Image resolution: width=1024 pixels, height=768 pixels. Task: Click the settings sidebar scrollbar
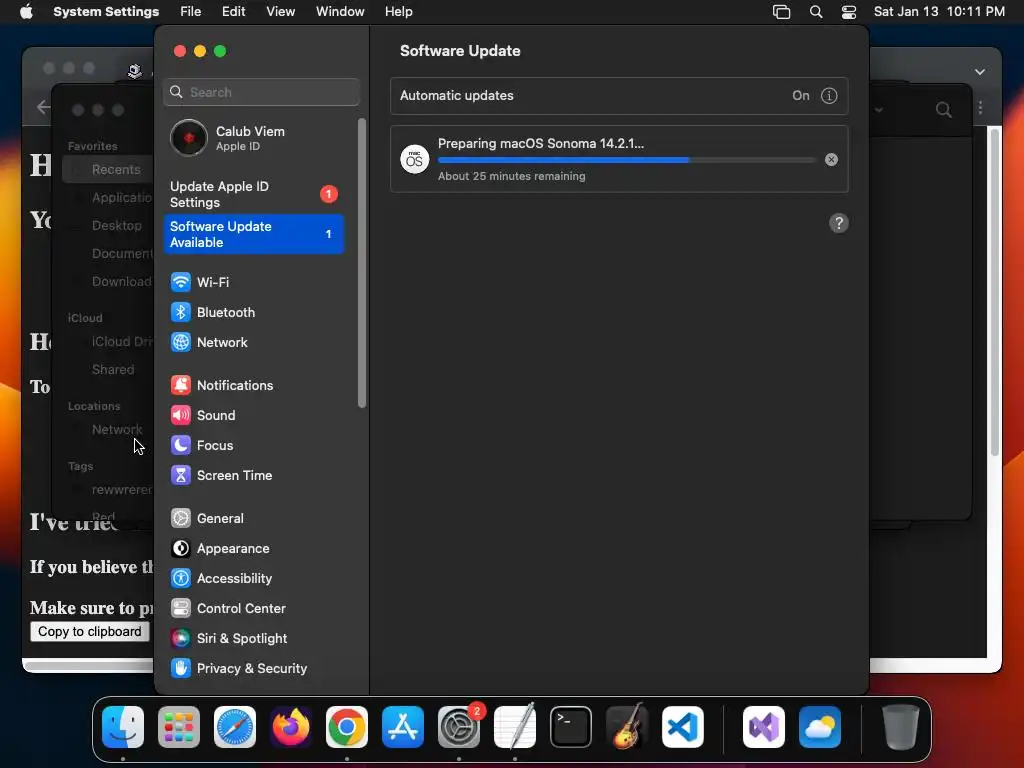pyautogui.click(x=362, y=263)
